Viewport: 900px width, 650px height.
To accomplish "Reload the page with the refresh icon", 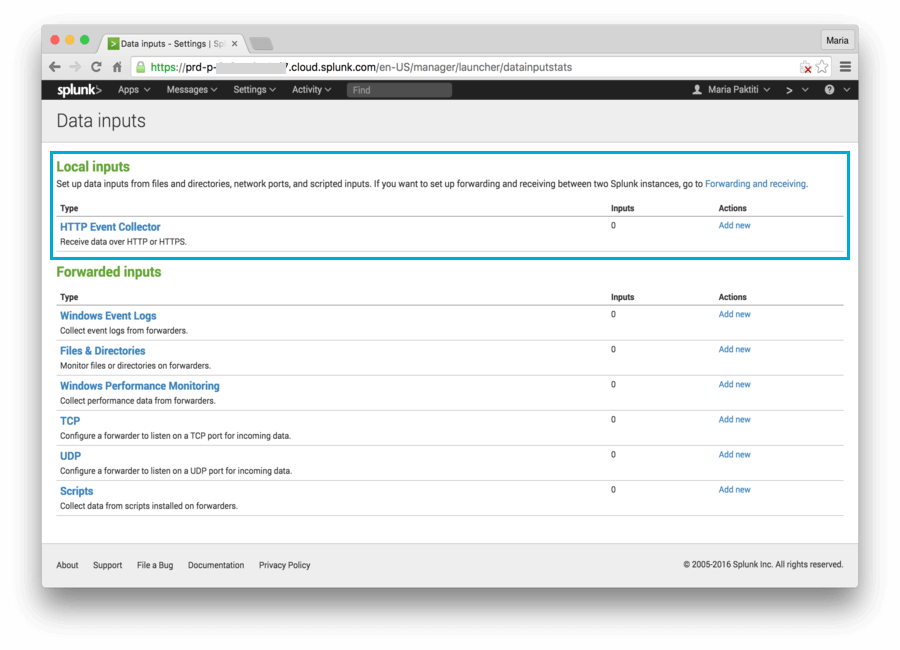I will [96, 67].
